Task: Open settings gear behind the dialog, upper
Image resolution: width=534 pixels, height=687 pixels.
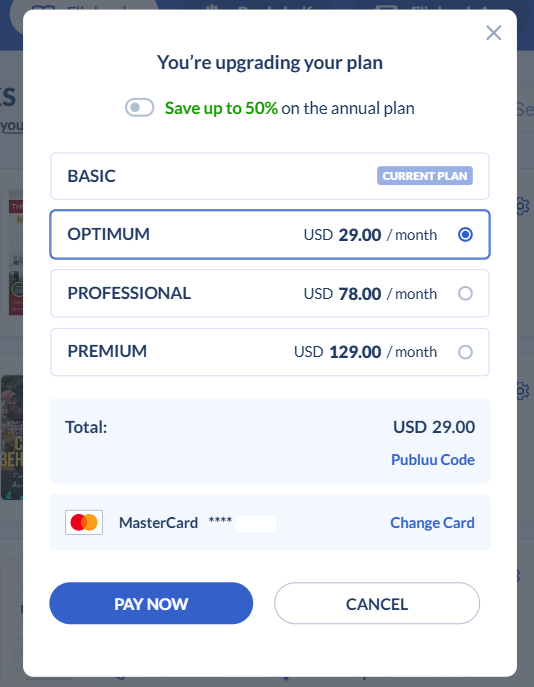Action: tap(523, 206)
